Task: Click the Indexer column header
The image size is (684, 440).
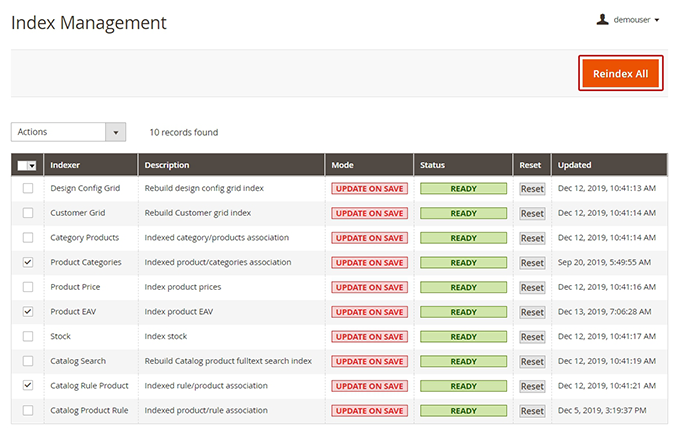Action: tap(65, 165)
